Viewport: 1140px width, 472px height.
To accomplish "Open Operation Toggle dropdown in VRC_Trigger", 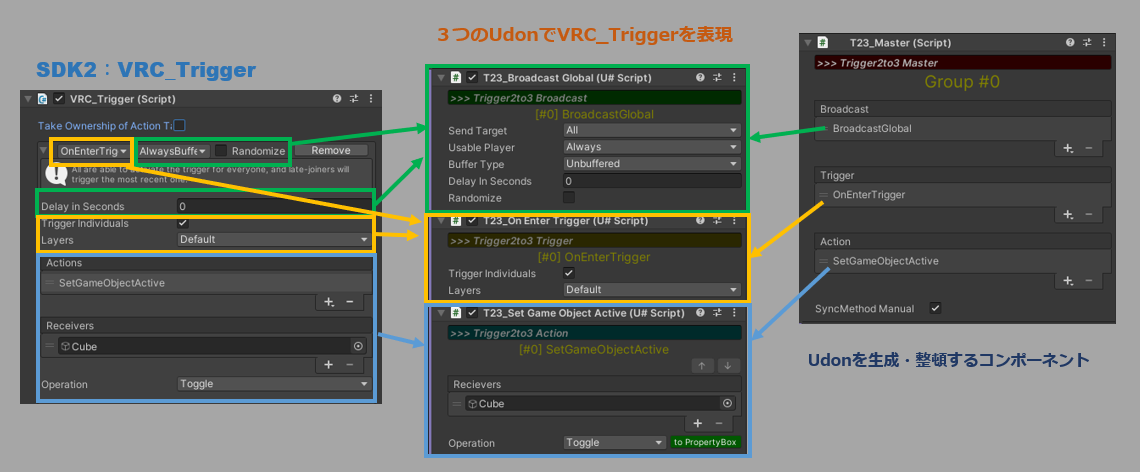I will pyautogui.click(x=275, y=384).
